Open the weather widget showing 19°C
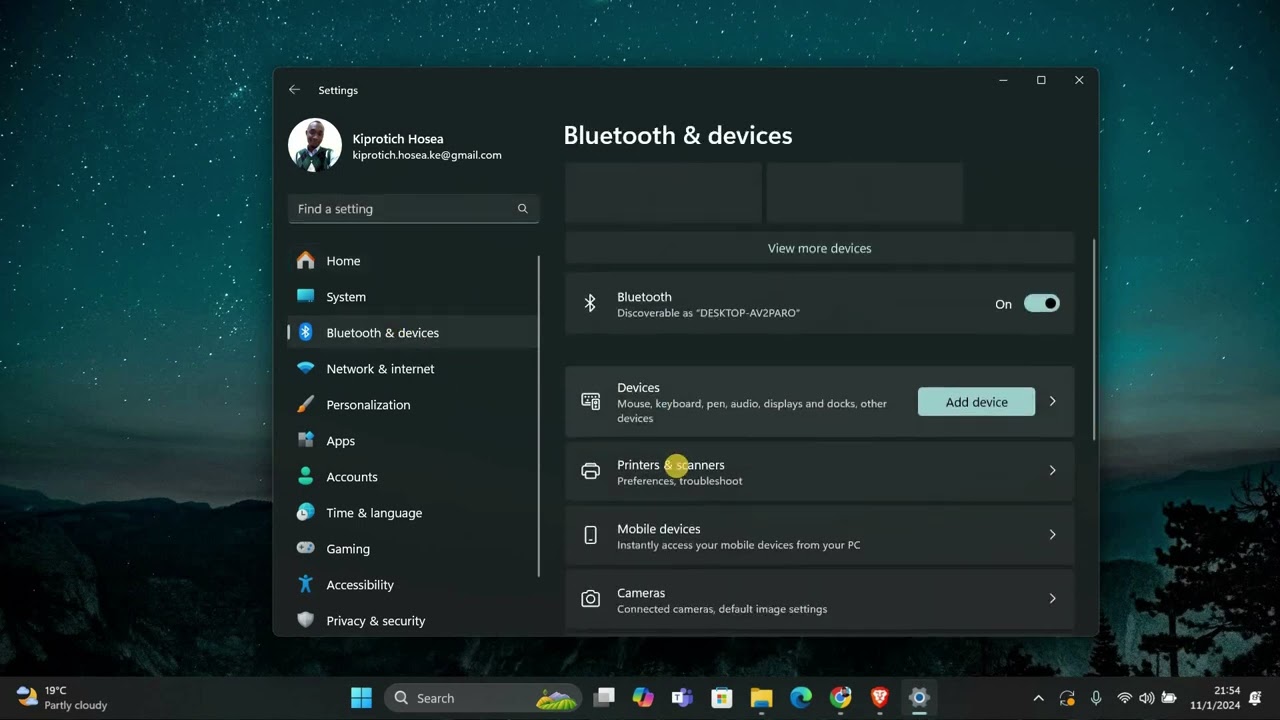This screenshot has height=720, width=1280. [62, 698]
